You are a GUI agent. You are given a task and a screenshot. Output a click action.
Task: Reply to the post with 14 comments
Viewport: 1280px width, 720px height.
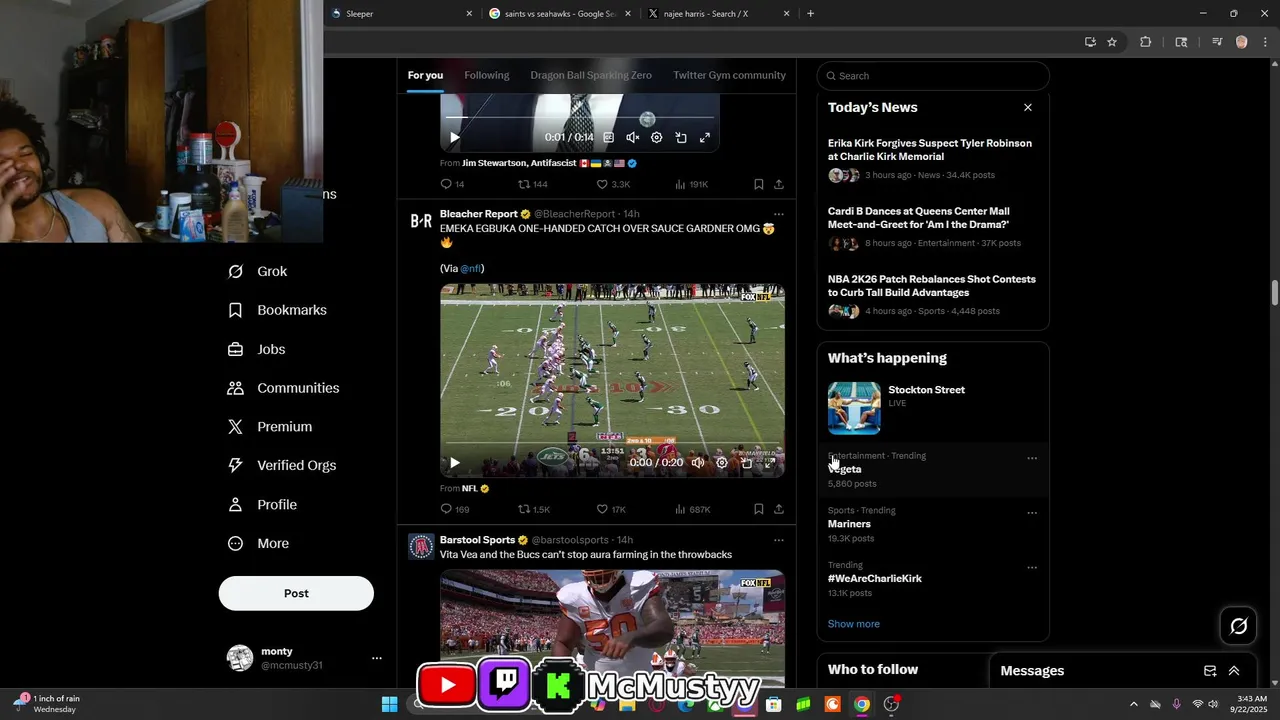pyautogui.click(x=452, y=184)
